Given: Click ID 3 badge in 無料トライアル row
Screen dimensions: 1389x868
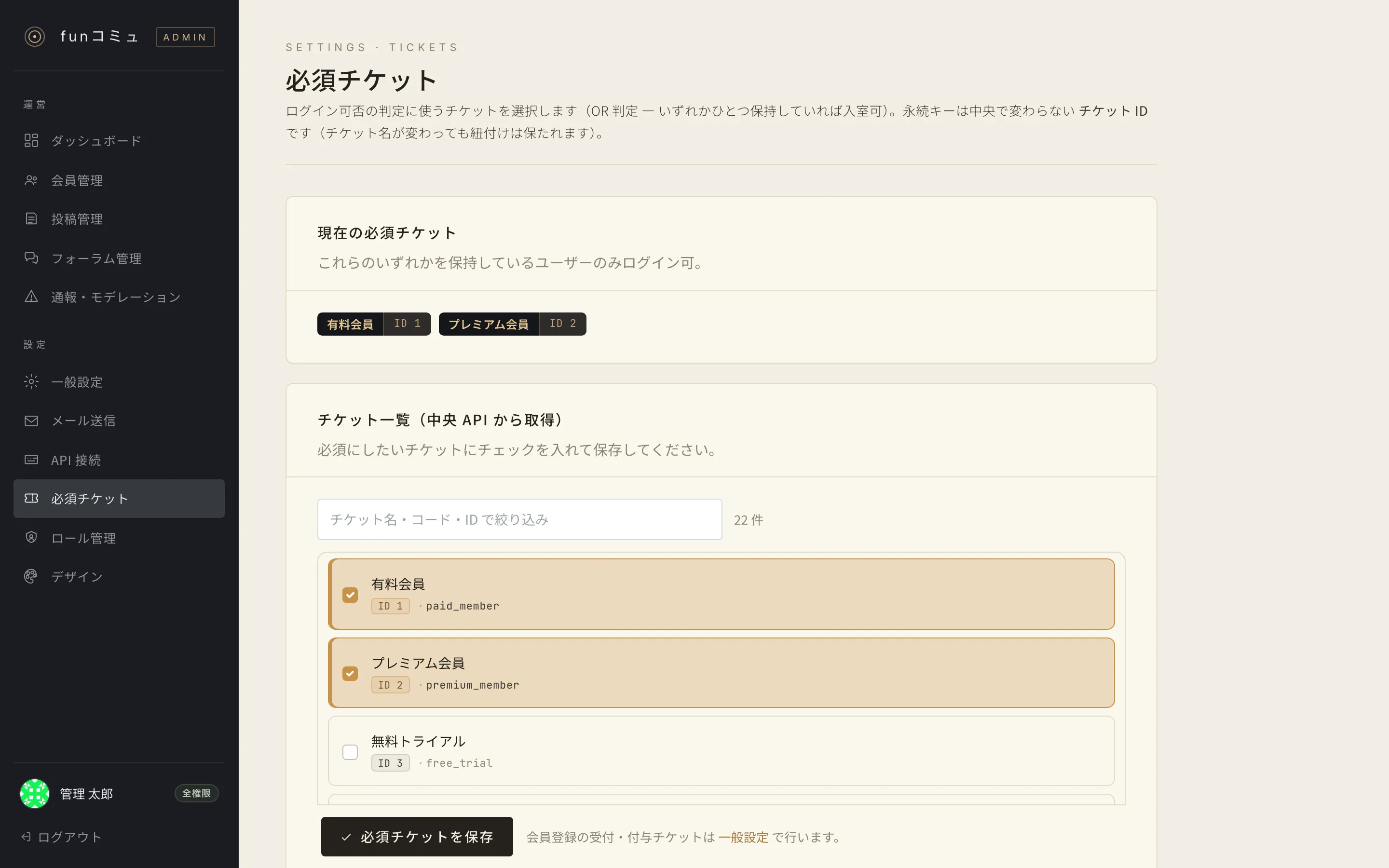Looking at the screenshot, I should [x=390, y=763].
